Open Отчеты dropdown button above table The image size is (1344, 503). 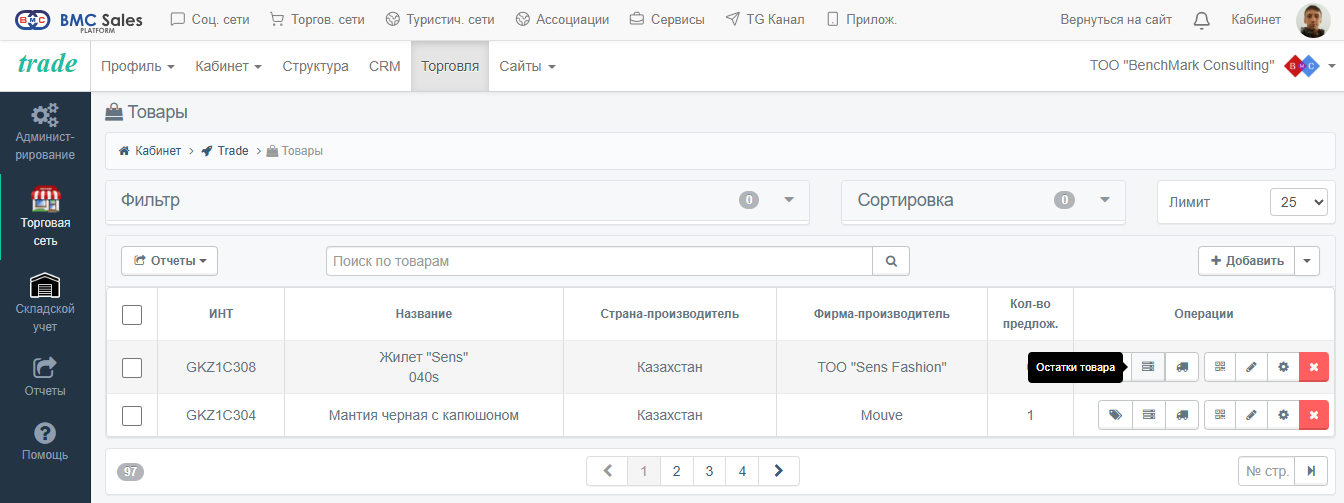169,261
